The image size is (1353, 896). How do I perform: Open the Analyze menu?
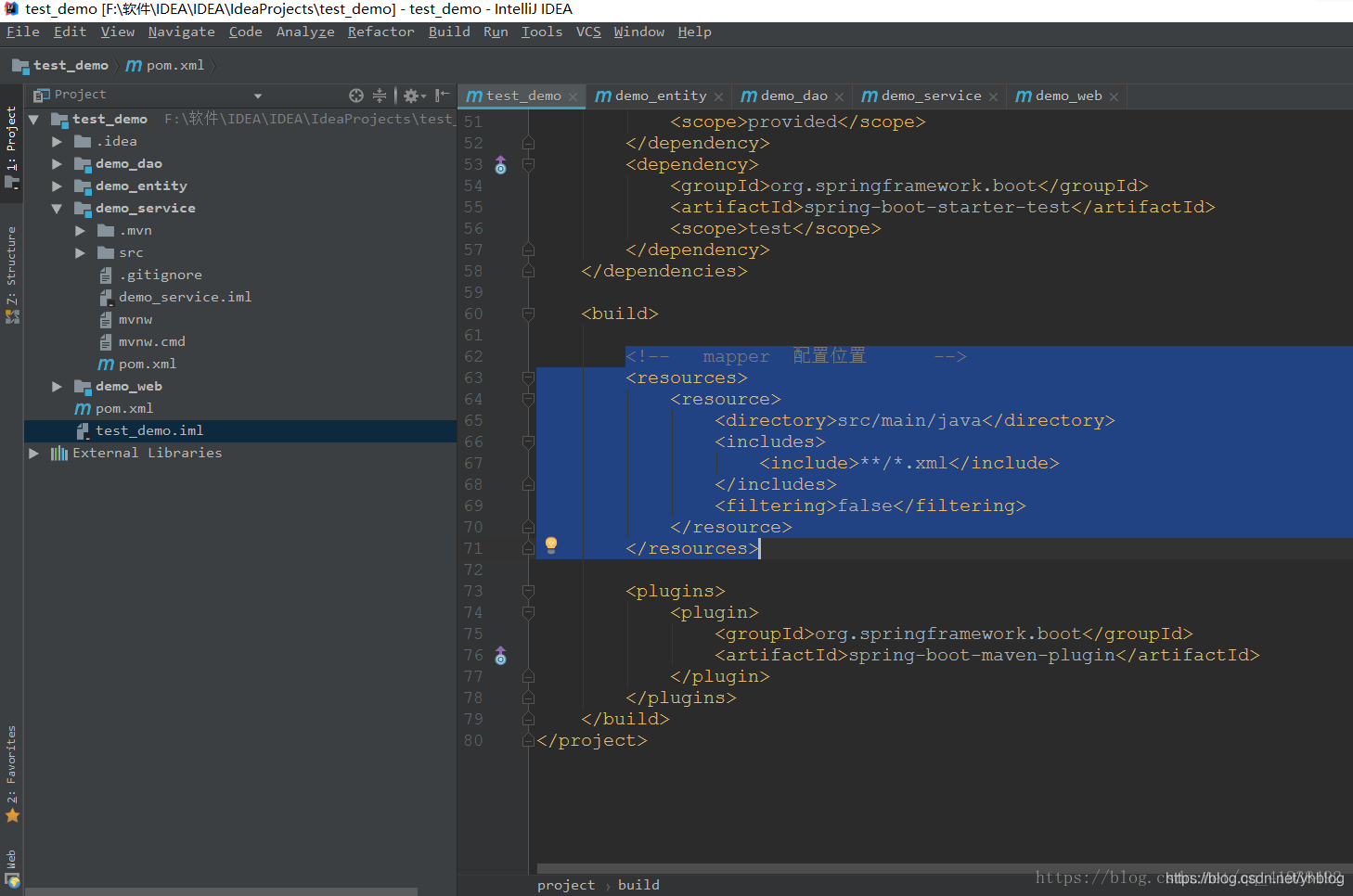coord(305,32)
